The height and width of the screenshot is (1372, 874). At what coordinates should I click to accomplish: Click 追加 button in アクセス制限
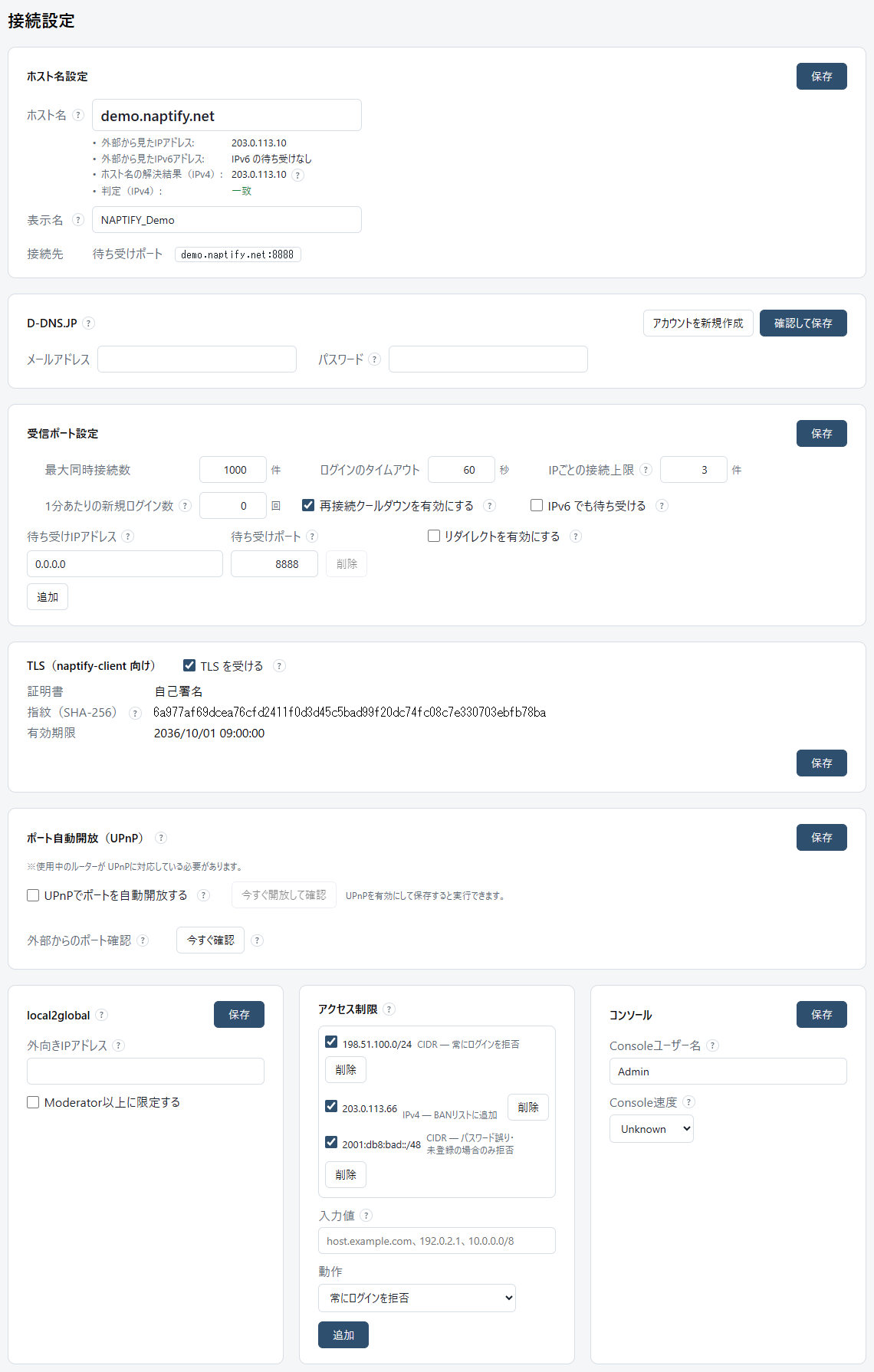point(343,1335)
